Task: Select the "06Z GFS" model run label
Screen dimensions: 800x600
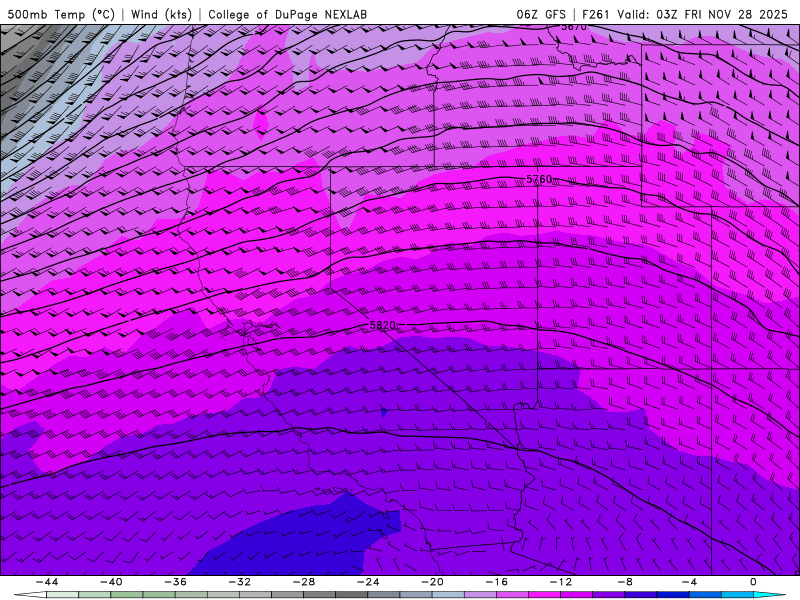Action: click(541, 14)
